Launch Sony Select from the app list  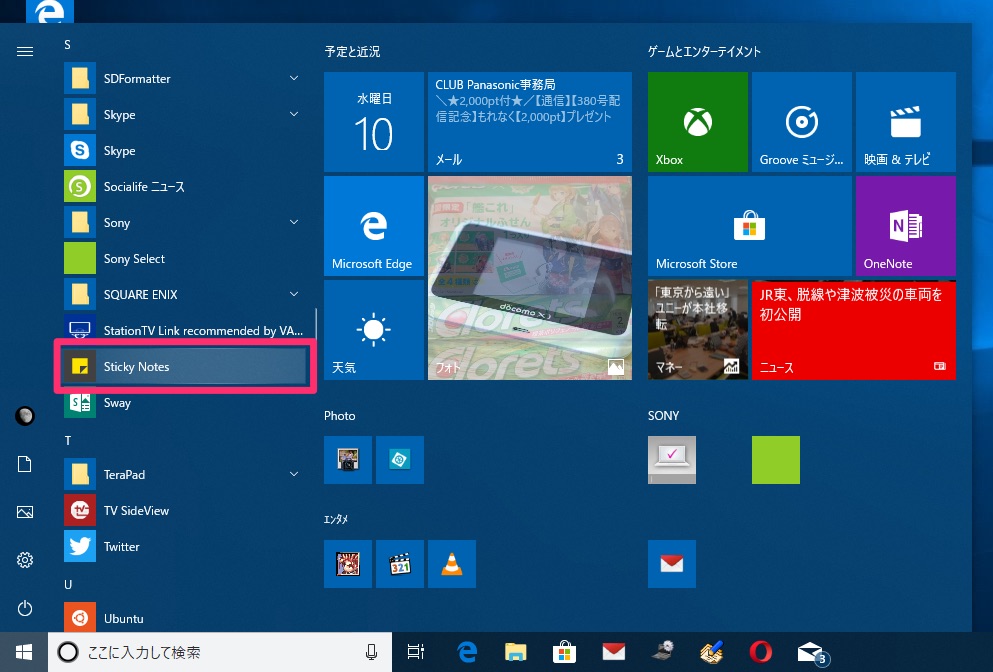pyautogui.click(x=186, y=258)
